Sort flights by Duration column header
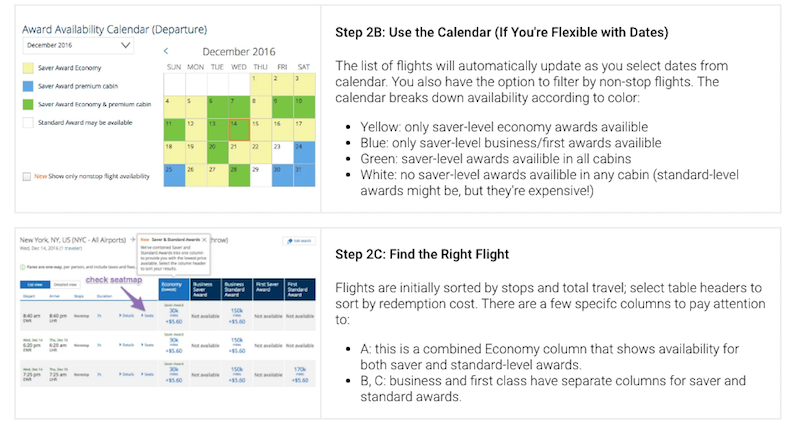The height and width of the screenshot is (428, 800). [x=104, y=296]
